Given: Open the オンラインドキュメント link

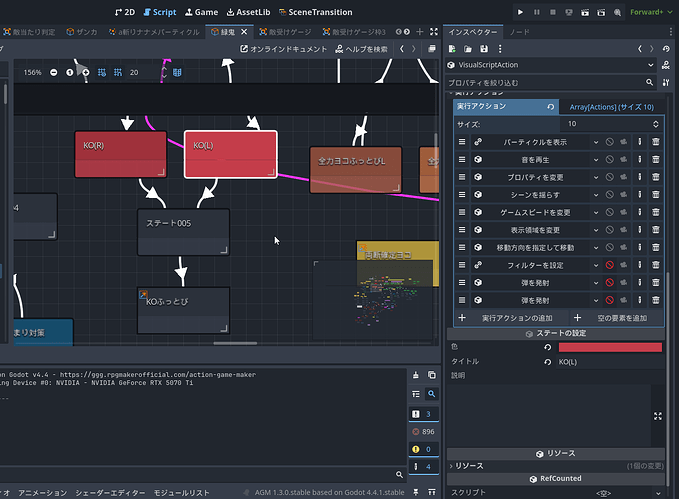Looking at the screenshot, I should (284, 49).
